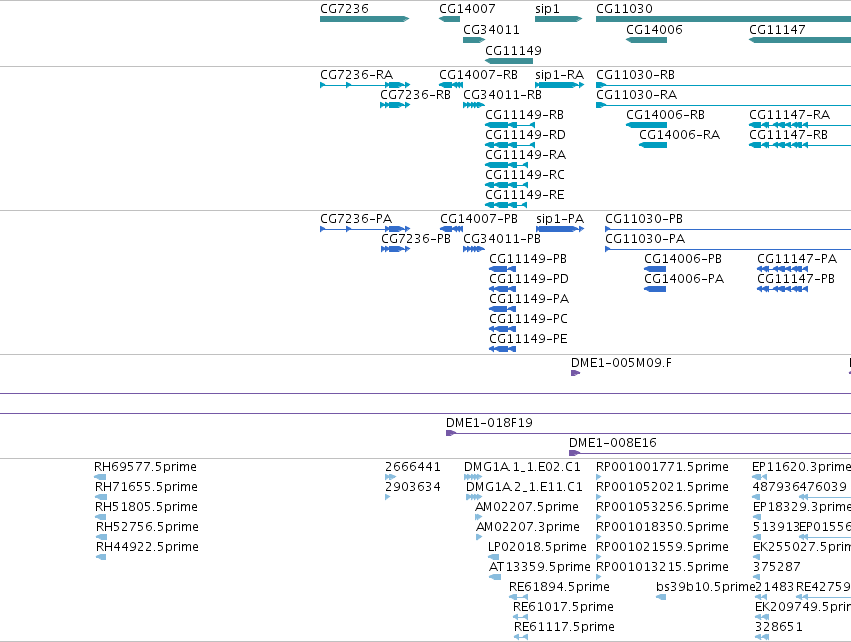851x642 pixels.
Task: Click transcript CG11149-RE
Action: (505, 205)
